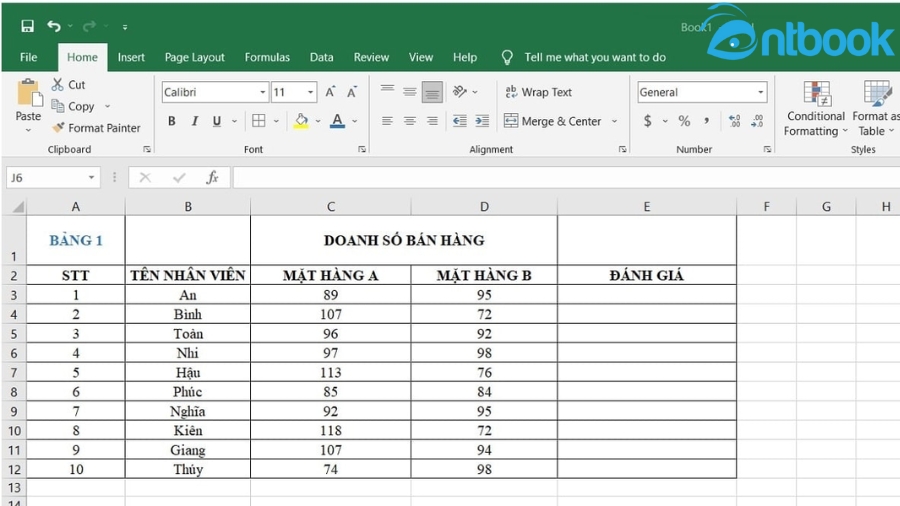Toggle Wrap Text
Image resolution: width=900 pixels, height=506 pixels.
(x=538, y=92)
